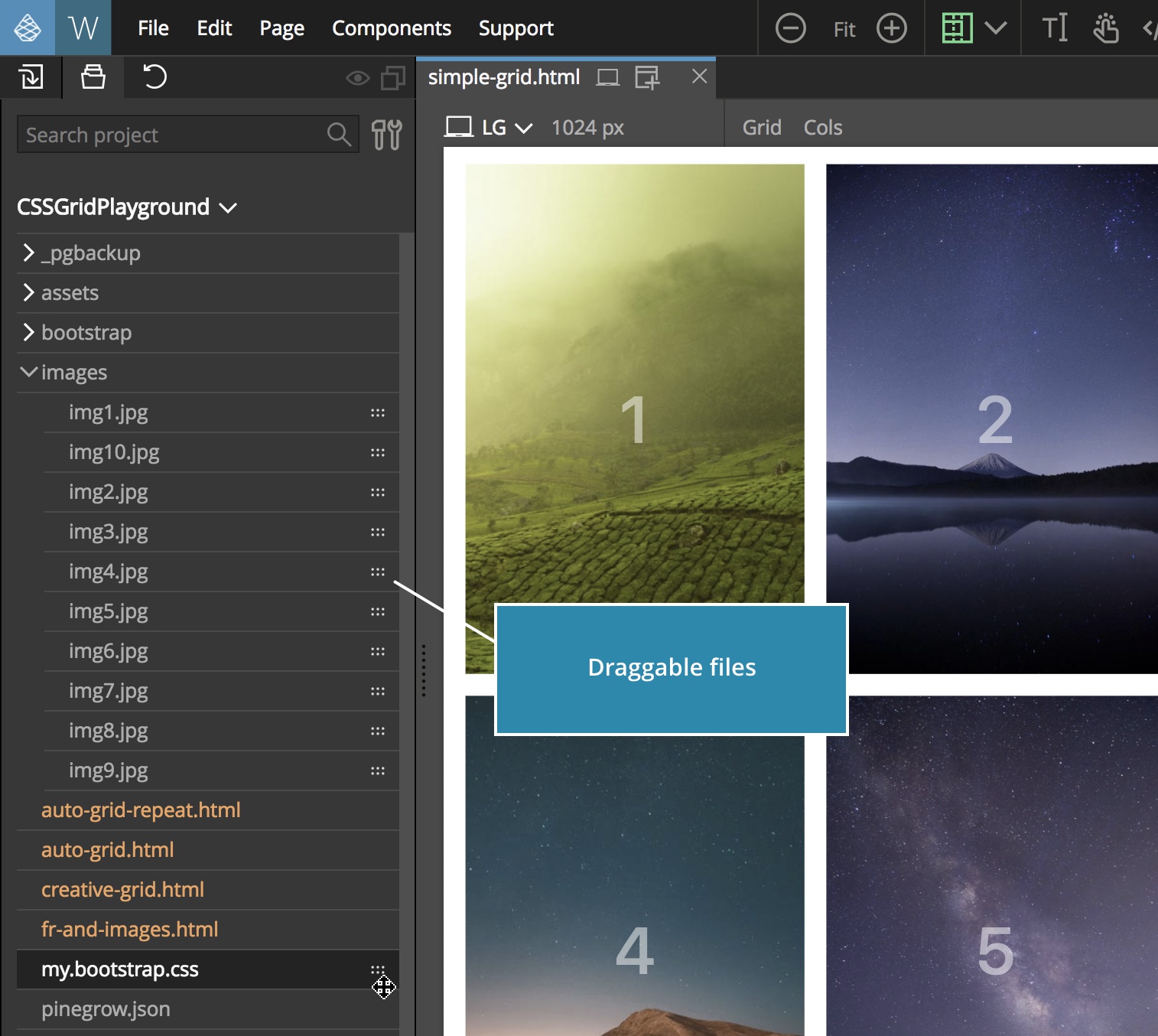Open the project panel box icon
1158x1036 pixels.
[93, 77]
